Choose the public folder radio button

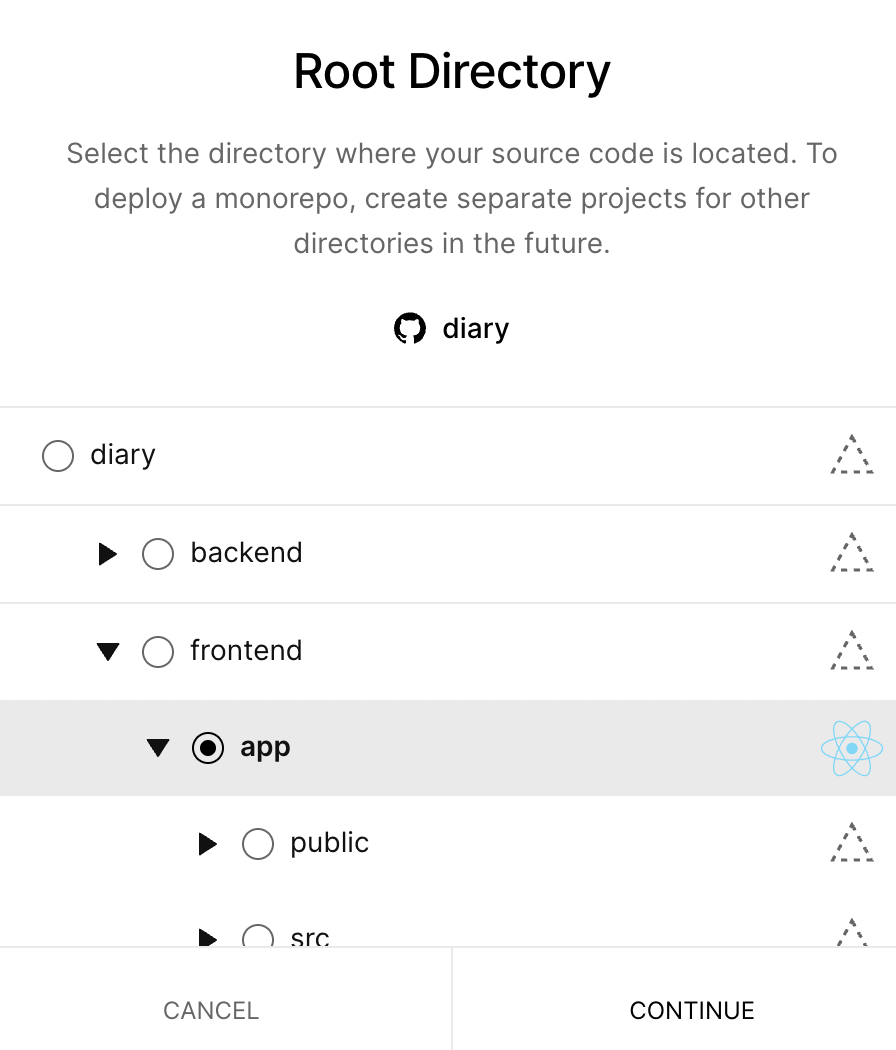pos(258,844)
